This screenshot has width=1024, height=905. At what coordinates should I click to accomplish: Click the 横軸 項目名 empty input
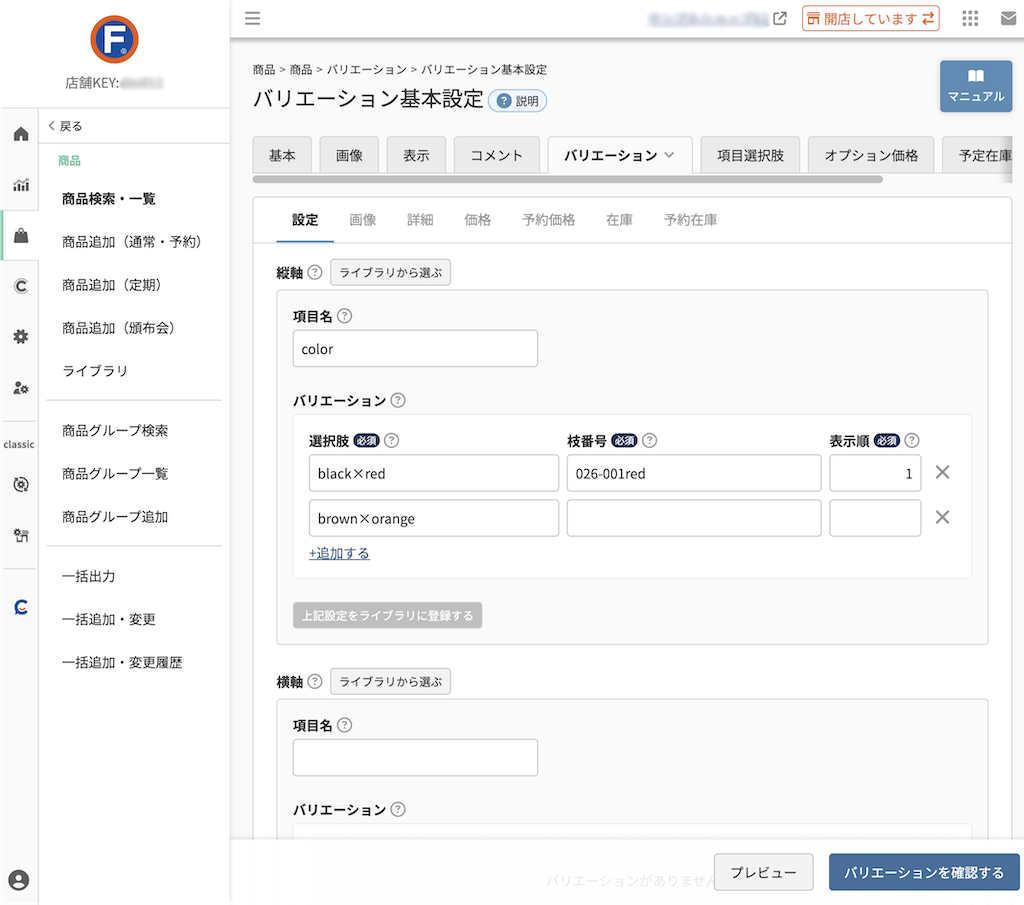coord(415,757)
